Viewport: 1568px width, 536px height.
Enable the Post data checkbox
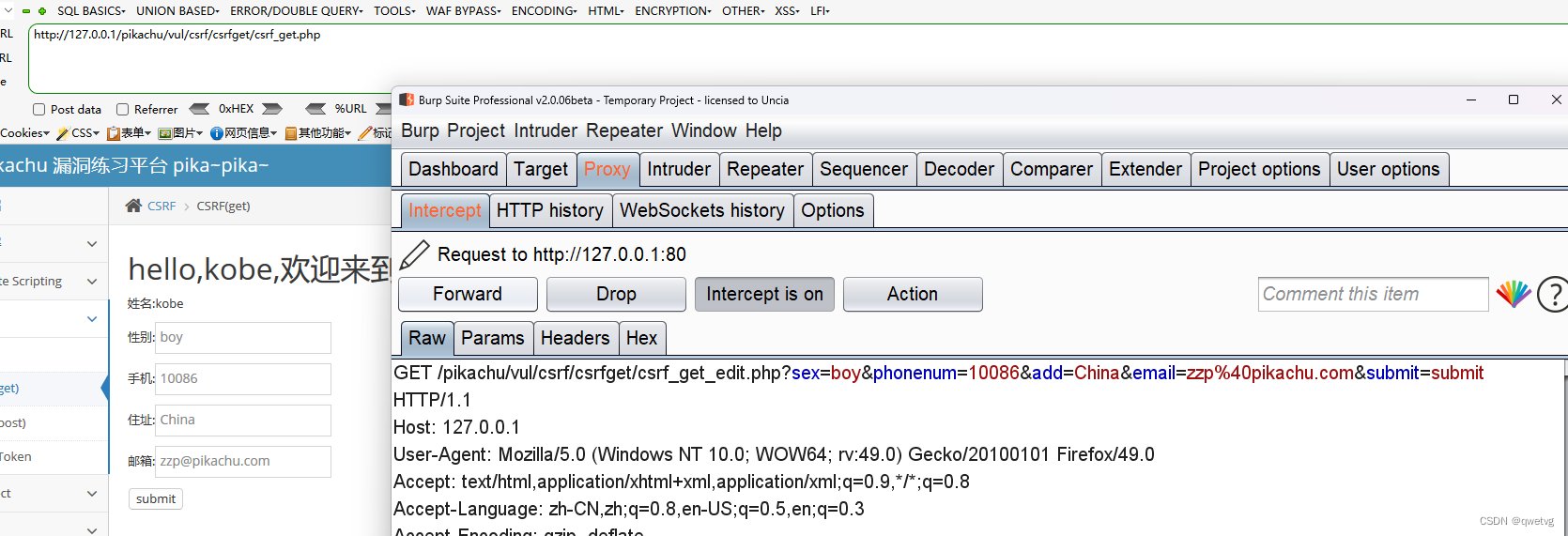point(38,110)
